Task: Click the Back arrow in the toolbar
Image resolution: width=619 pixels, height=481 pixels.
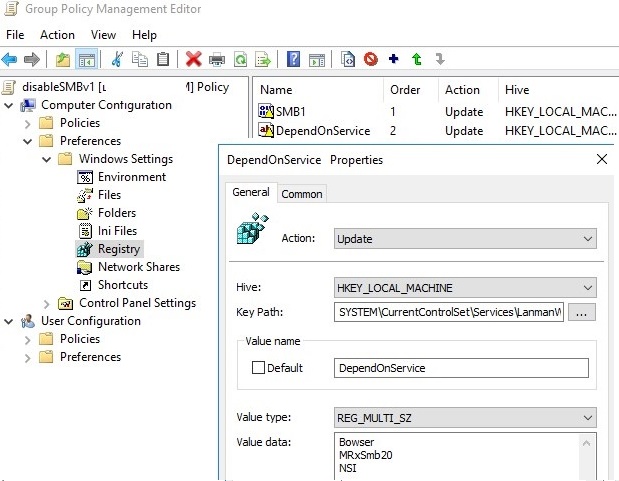Action: (11, 60)
